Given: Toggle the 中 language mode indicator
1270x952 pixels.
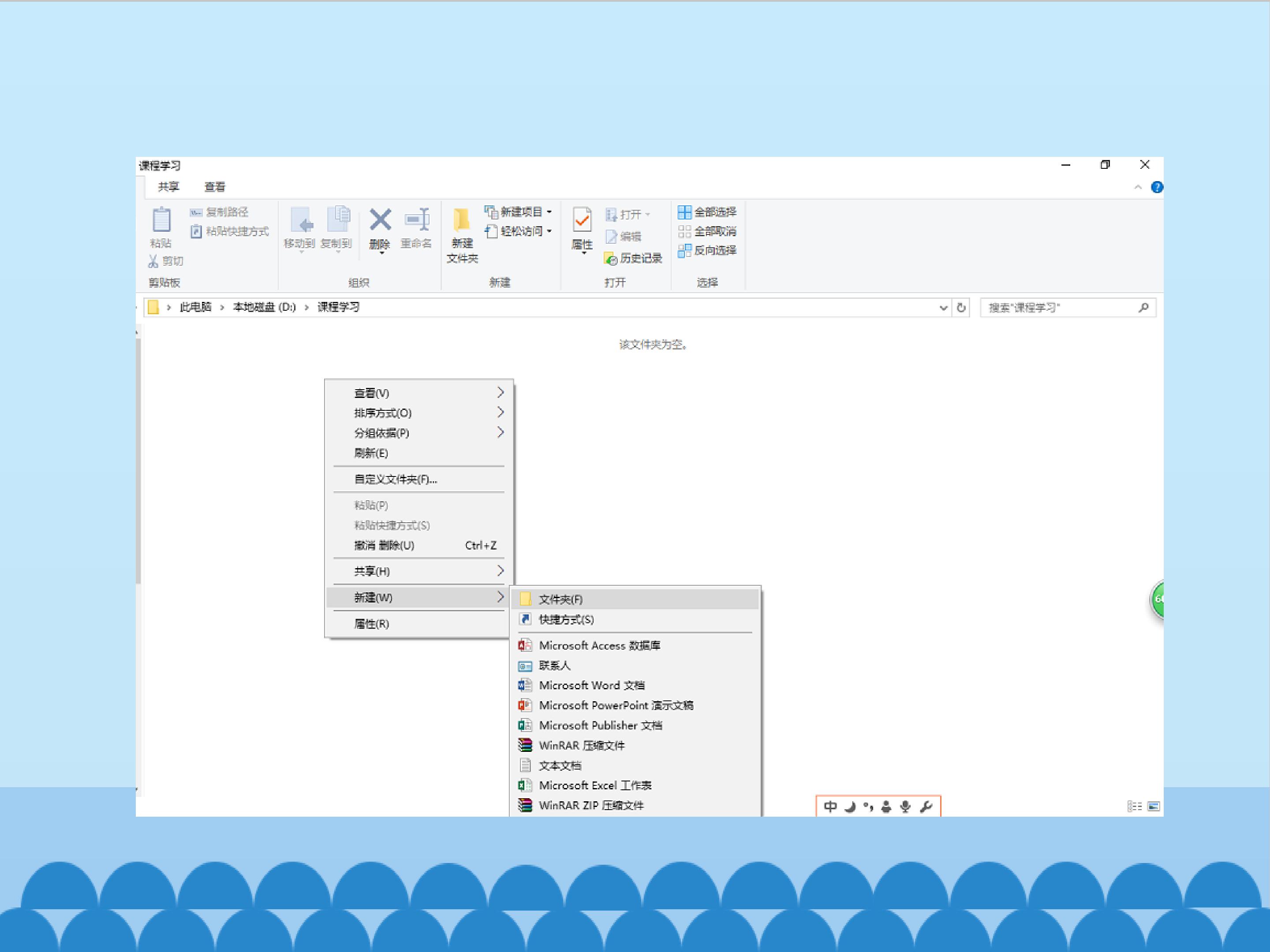Looking at the screenshot, I should 830,807.
